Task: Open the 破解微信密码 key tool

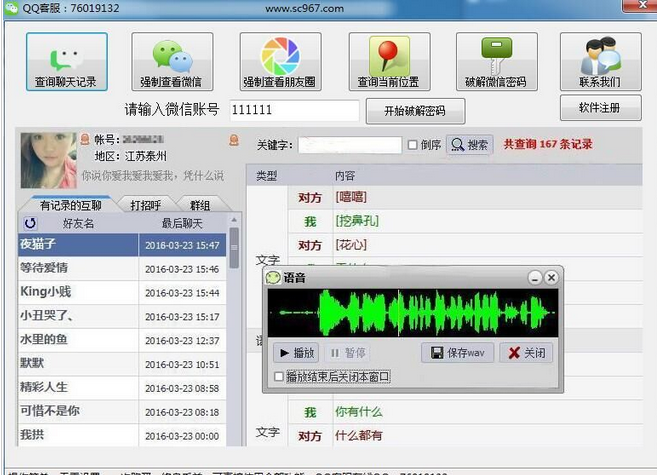Action: pos(497,62)
